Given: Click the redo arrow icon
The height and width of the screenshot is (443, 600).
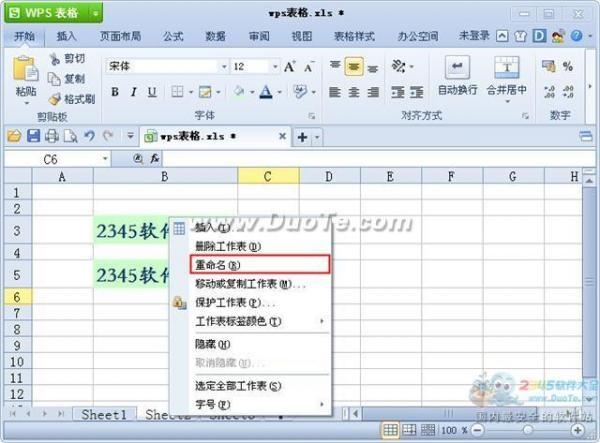Looking at the screenshot, I should pyautogui.click(x=108, y=136).
